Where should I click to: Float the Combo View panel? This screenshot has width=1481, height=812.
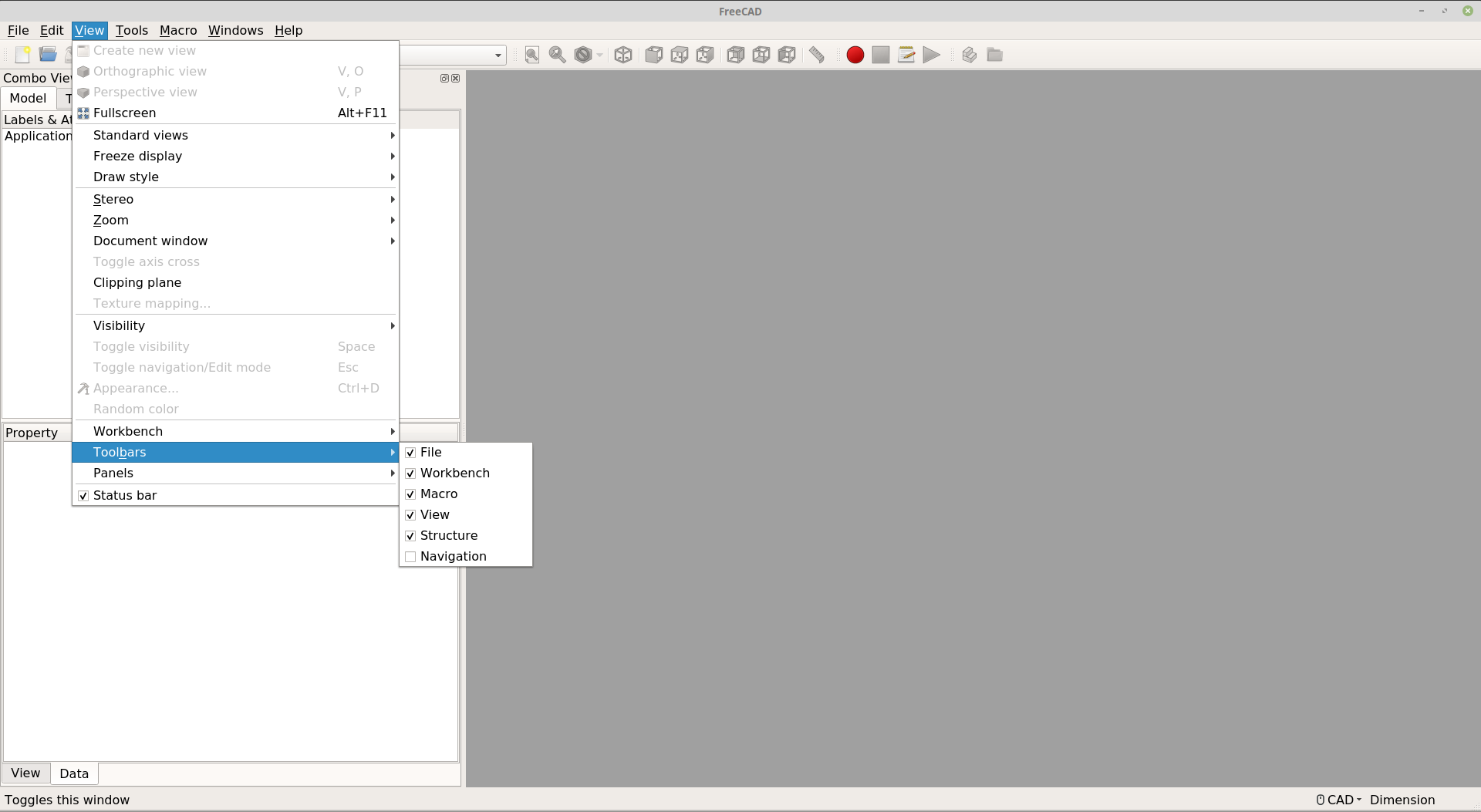tap(444, 79)
